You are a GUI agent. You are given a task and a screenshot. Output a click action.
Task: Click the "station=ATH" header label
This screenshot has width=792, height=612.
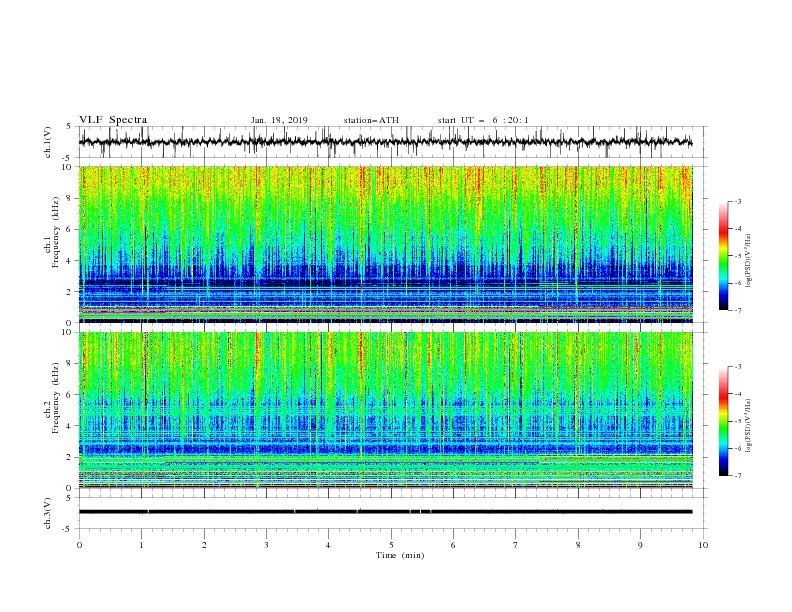point(371,120)
